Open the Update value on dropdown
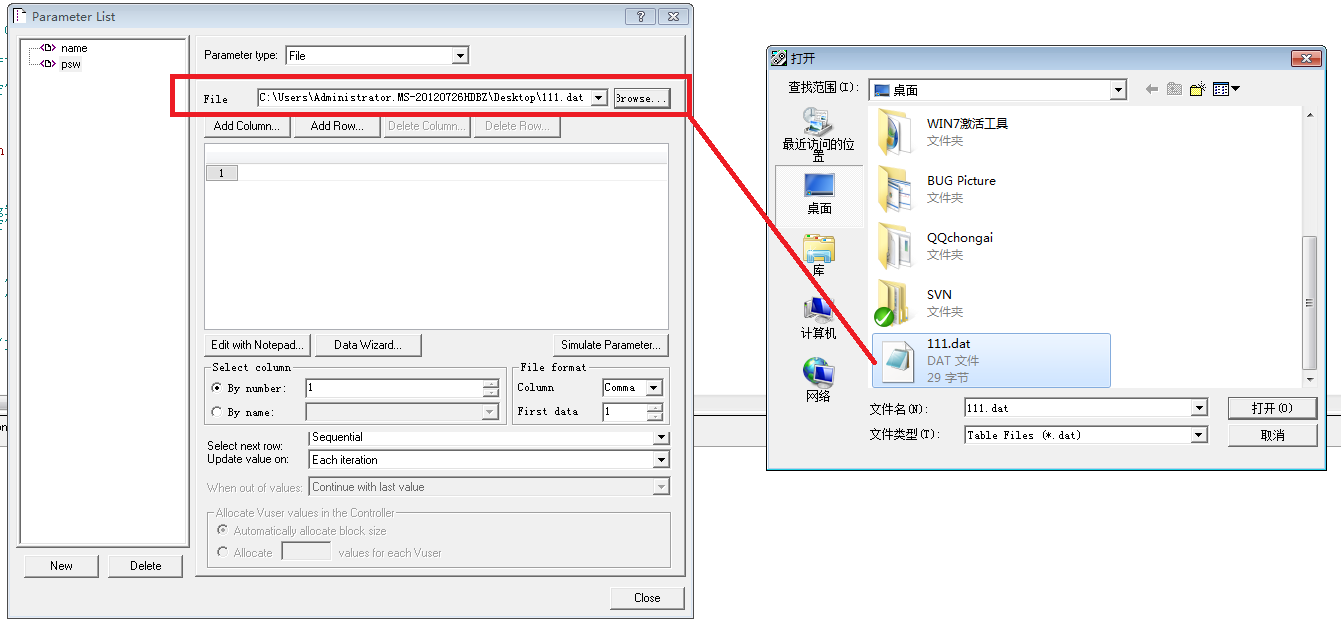Image resolution: width=1341 pixels, height=629 pixels. [660, 460]
